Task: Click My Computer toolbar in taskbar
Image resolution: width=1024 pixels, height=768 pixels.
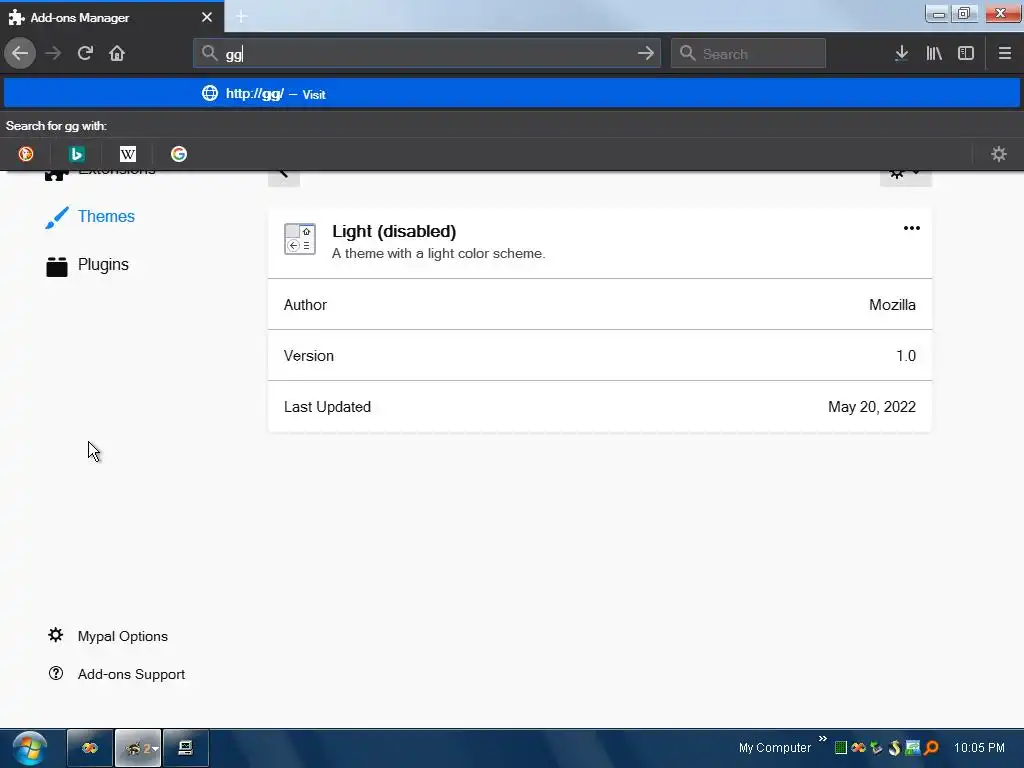Action: (x=775, y=748)
